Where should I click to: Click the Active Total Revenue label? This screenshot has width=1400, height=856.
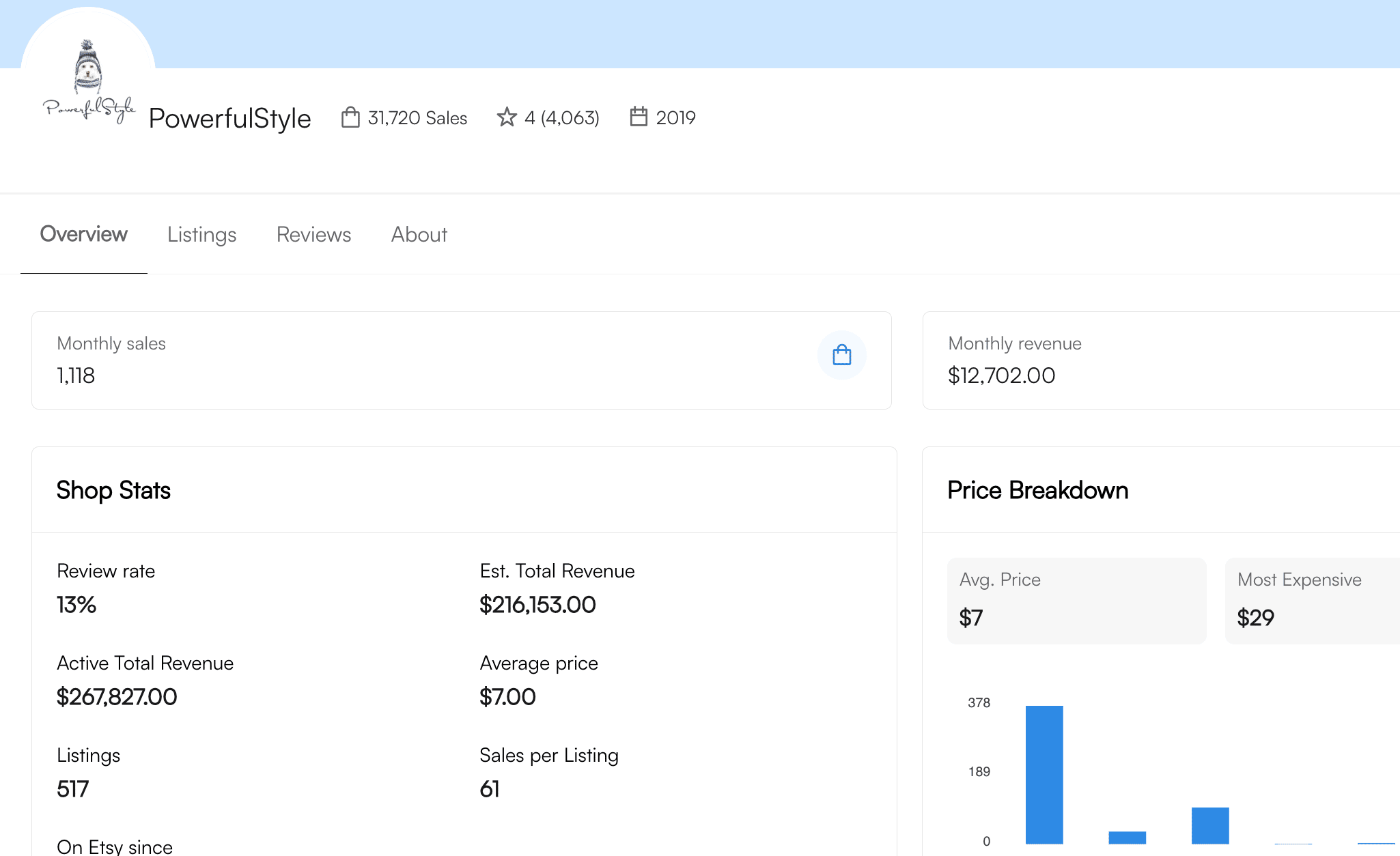(145, 663)
